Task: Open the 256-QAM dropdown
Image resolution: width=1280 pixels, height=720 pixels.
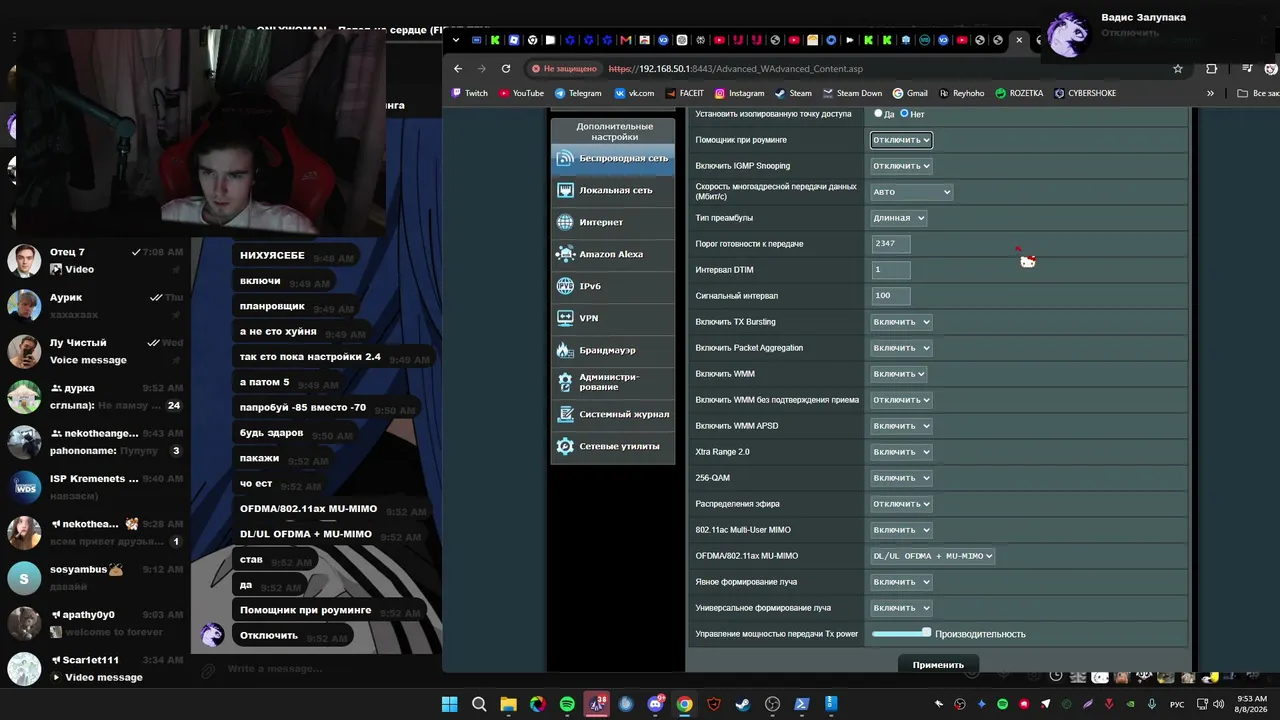Action: pos(901,478)
